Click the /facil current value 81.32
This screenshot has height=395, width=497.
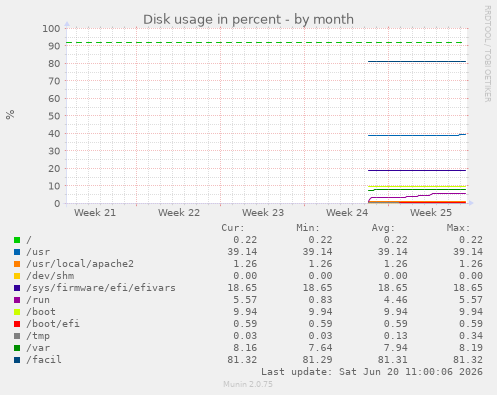pos(242,360)
